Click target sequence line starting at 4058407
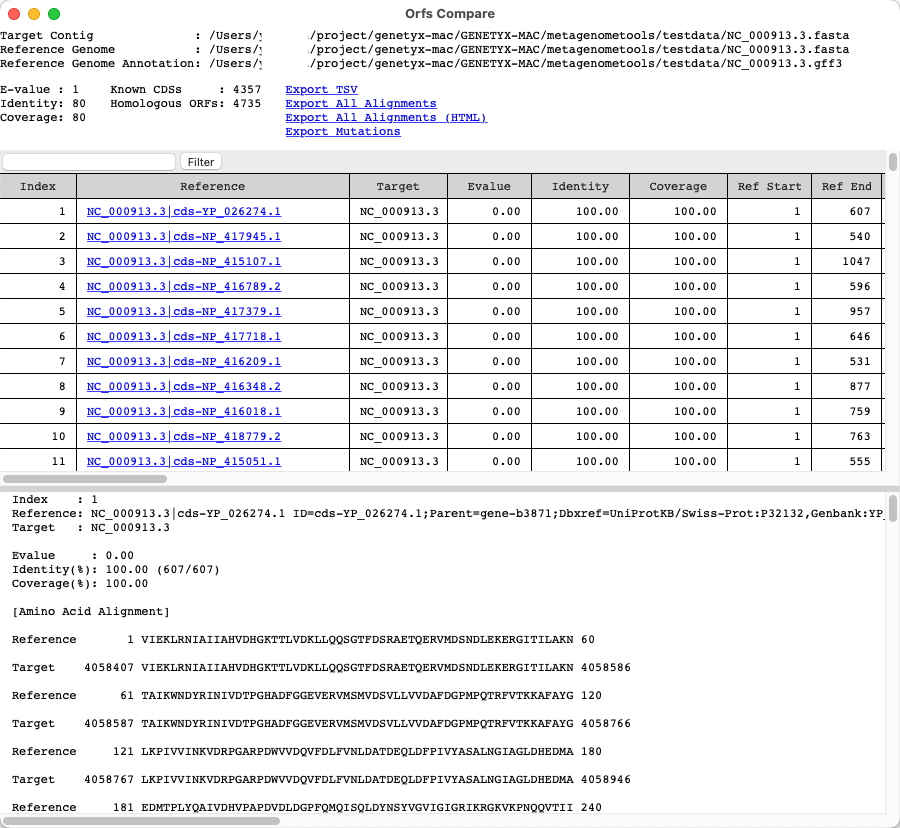900x828 pixels. tap(321, 668)
